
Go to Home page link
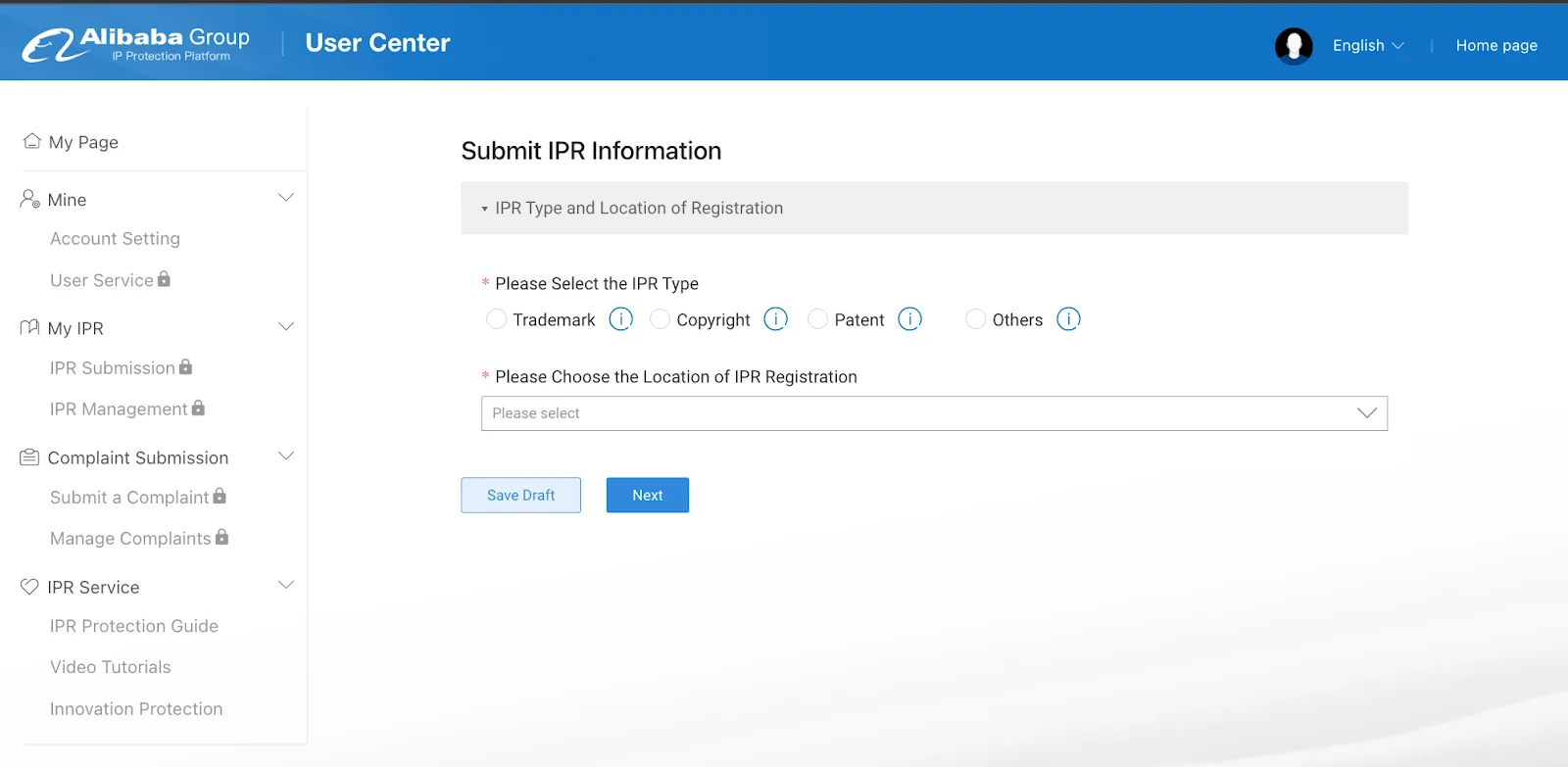click(1496, 46)
